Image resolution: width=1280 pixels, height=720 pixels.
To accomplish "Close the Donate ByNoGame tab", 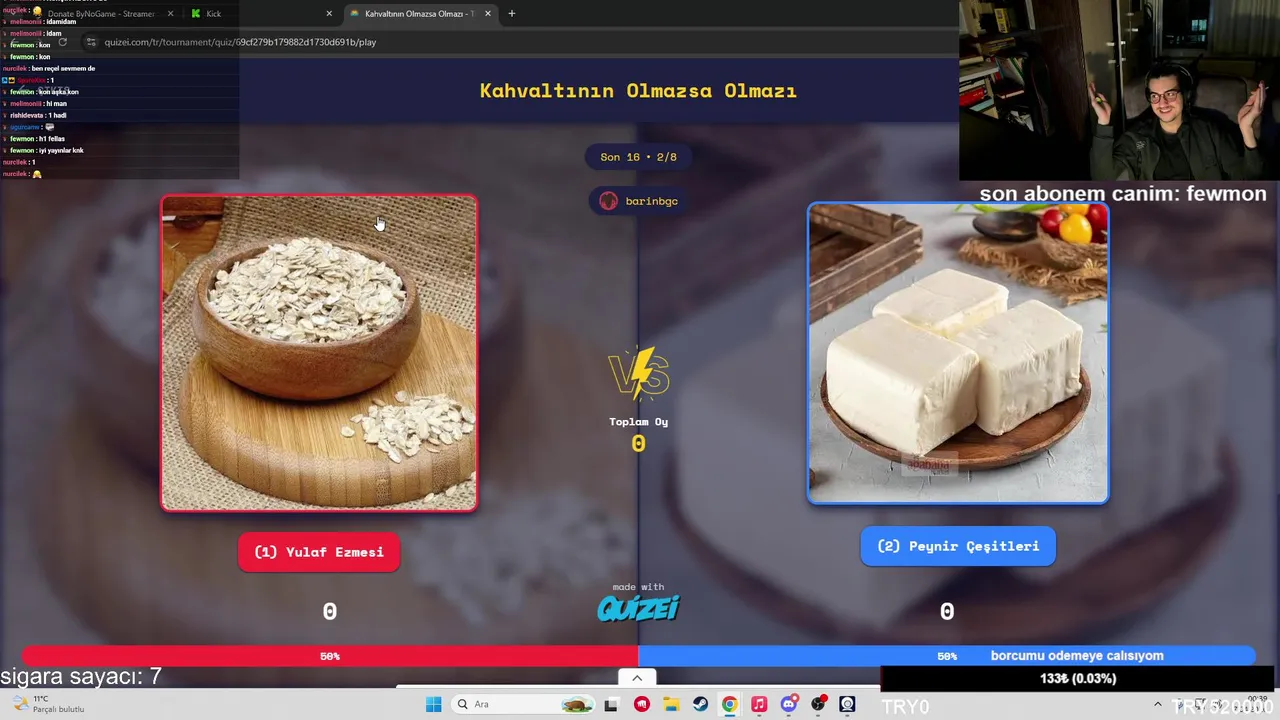I will (x=170, y=14).
